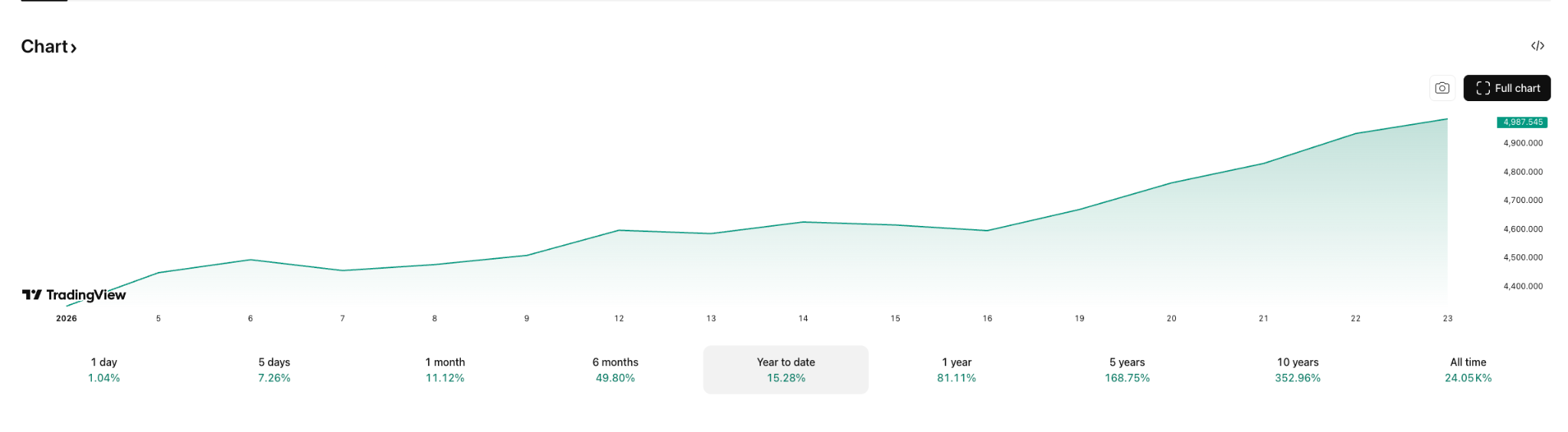This screenshot has height=432, width=1568.
Task: Click the 2026 label on time axis
Action: (67, 319)
